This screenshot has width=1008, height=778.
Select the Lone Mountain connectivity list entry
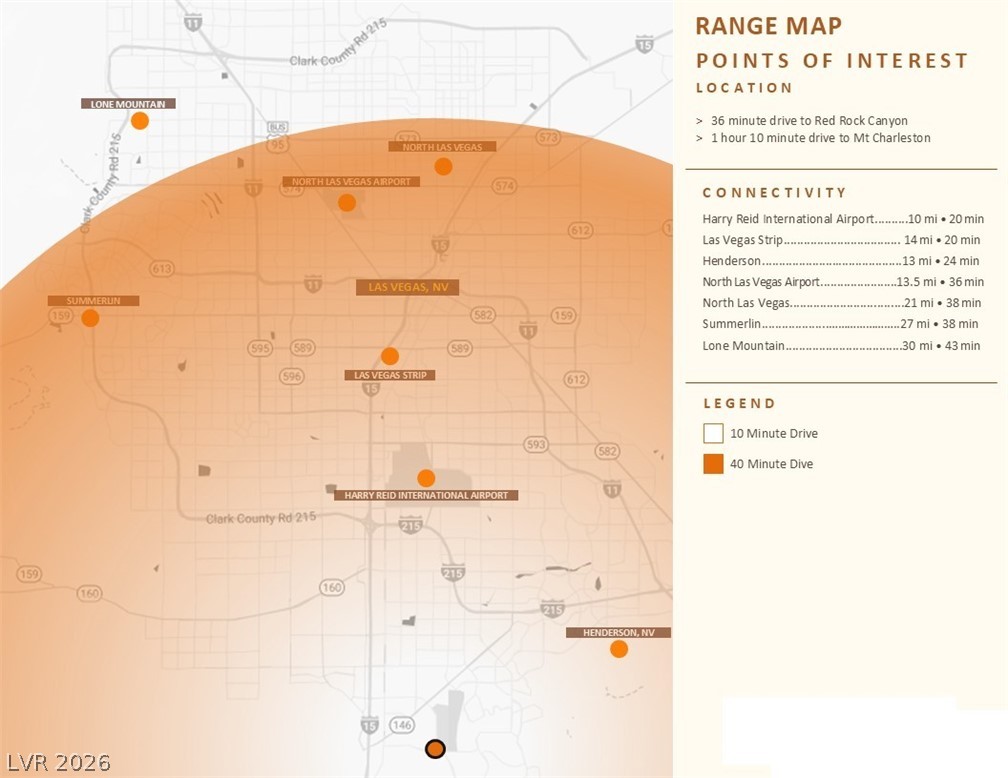coord(841,346)
